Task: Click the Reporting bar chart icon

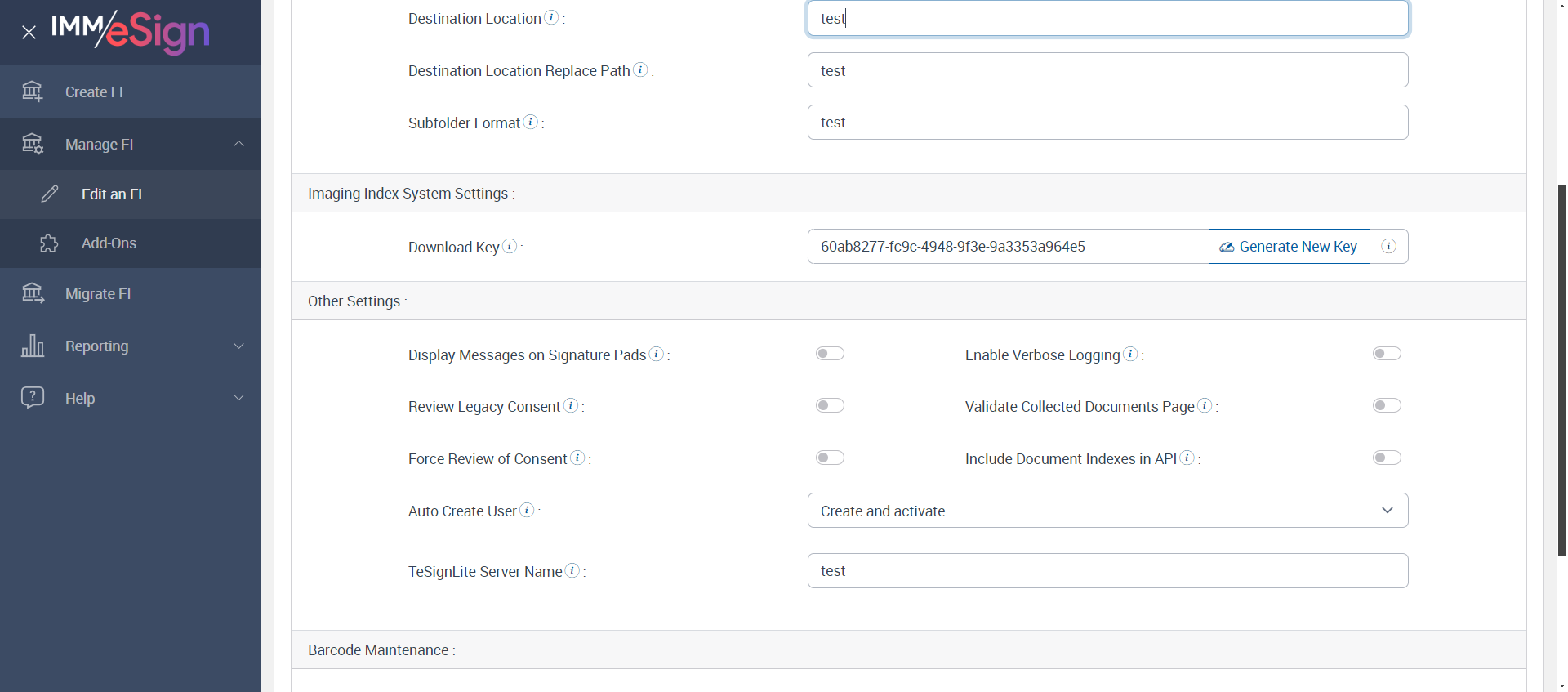Action: click(x=33, y=346)
